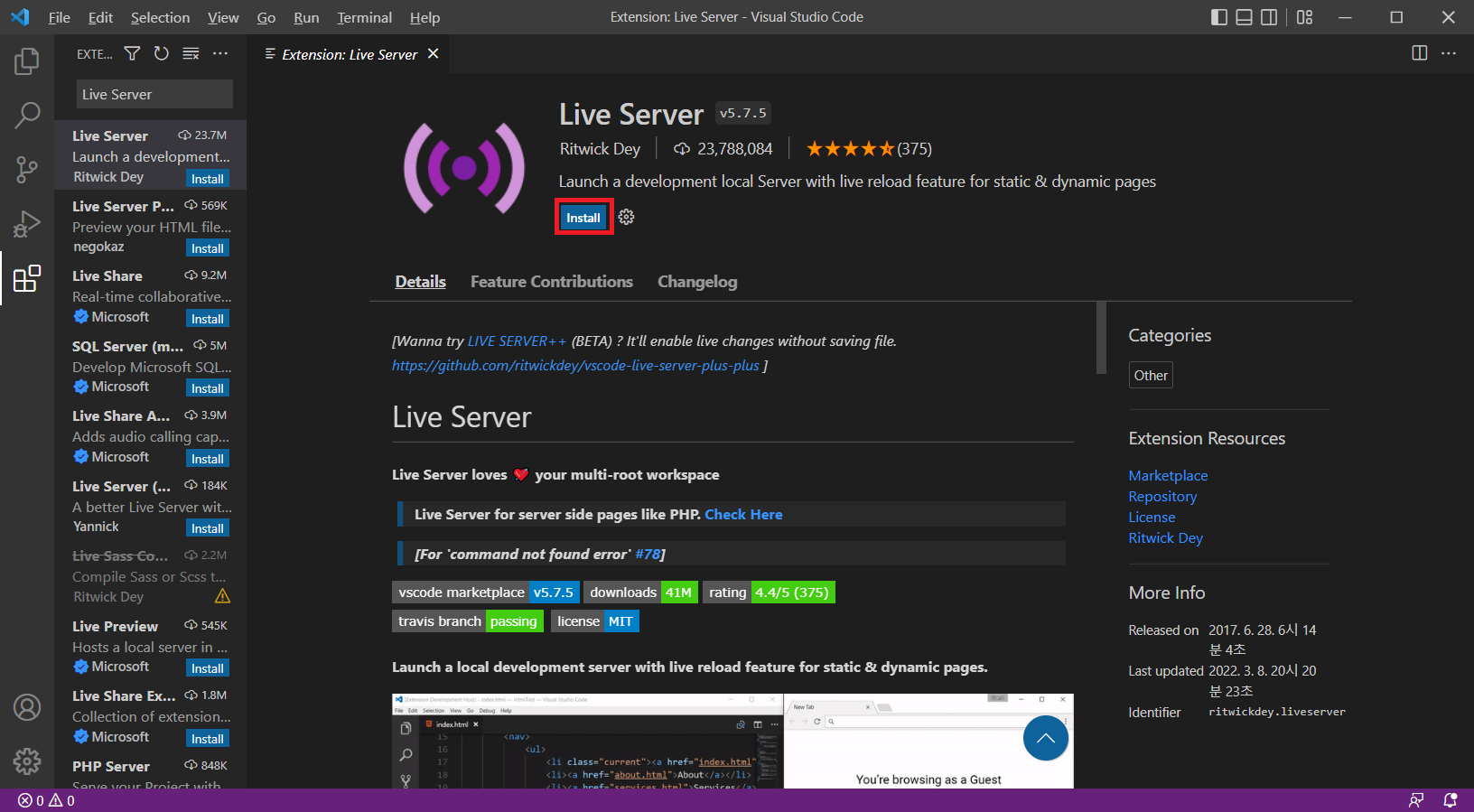Open the Marketplace resource link
Image resolution: width=1474 pixels, height=812 pixels.
point(1168,475)
